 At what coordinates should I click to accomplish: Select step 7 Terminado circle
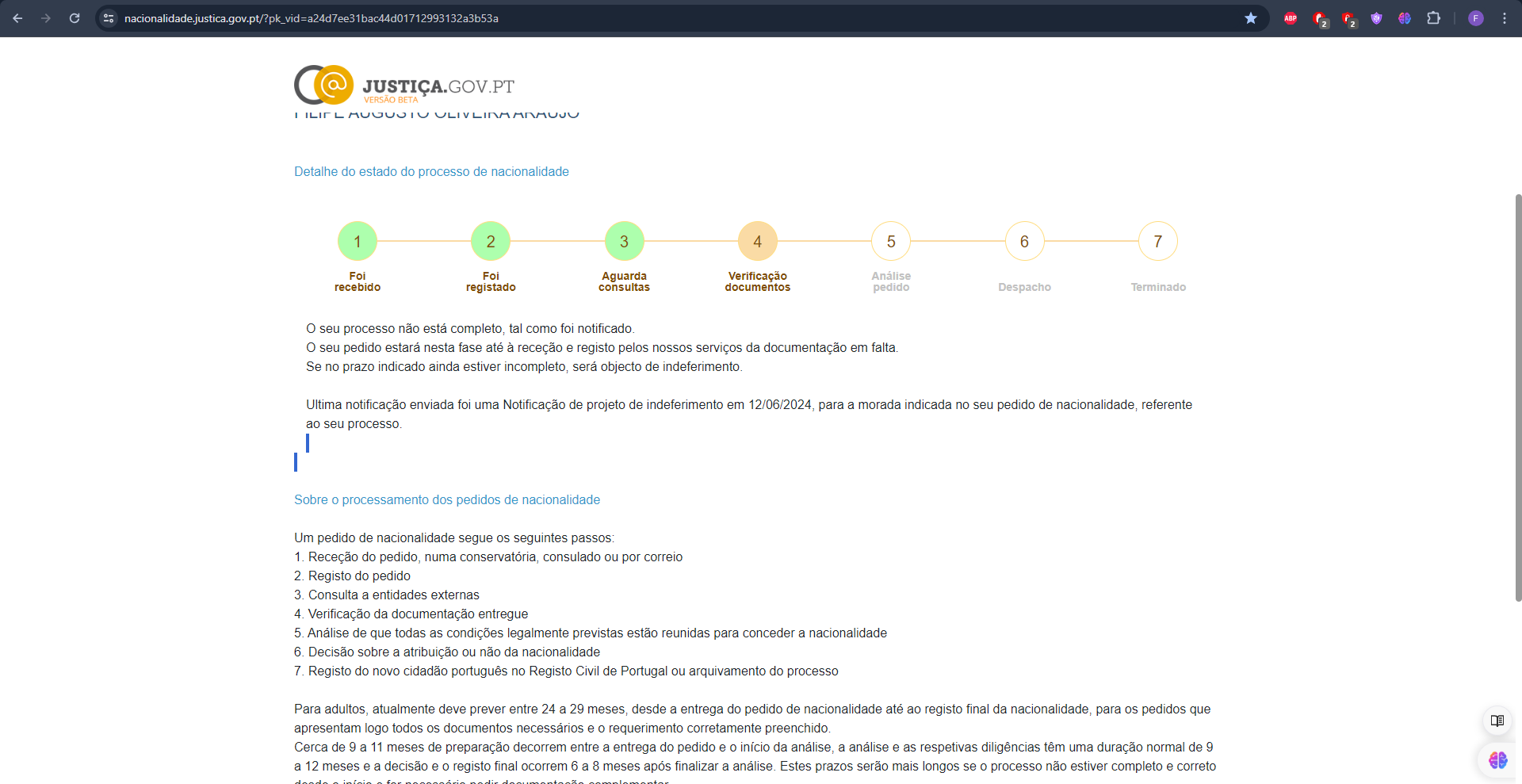1158,241
